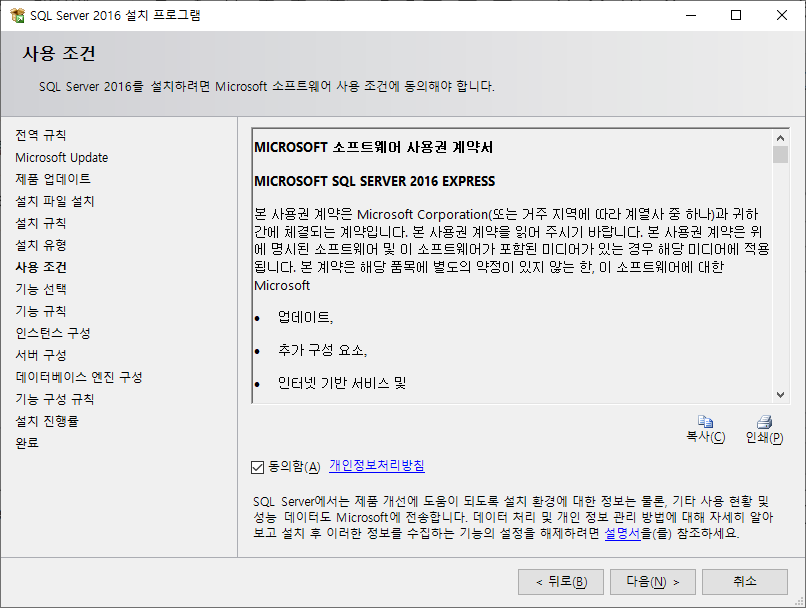Select the 기능 구성 규칙 step
The height and width of the screenshot is (608, 806).
pyautogui.click(x=55, y=399)
